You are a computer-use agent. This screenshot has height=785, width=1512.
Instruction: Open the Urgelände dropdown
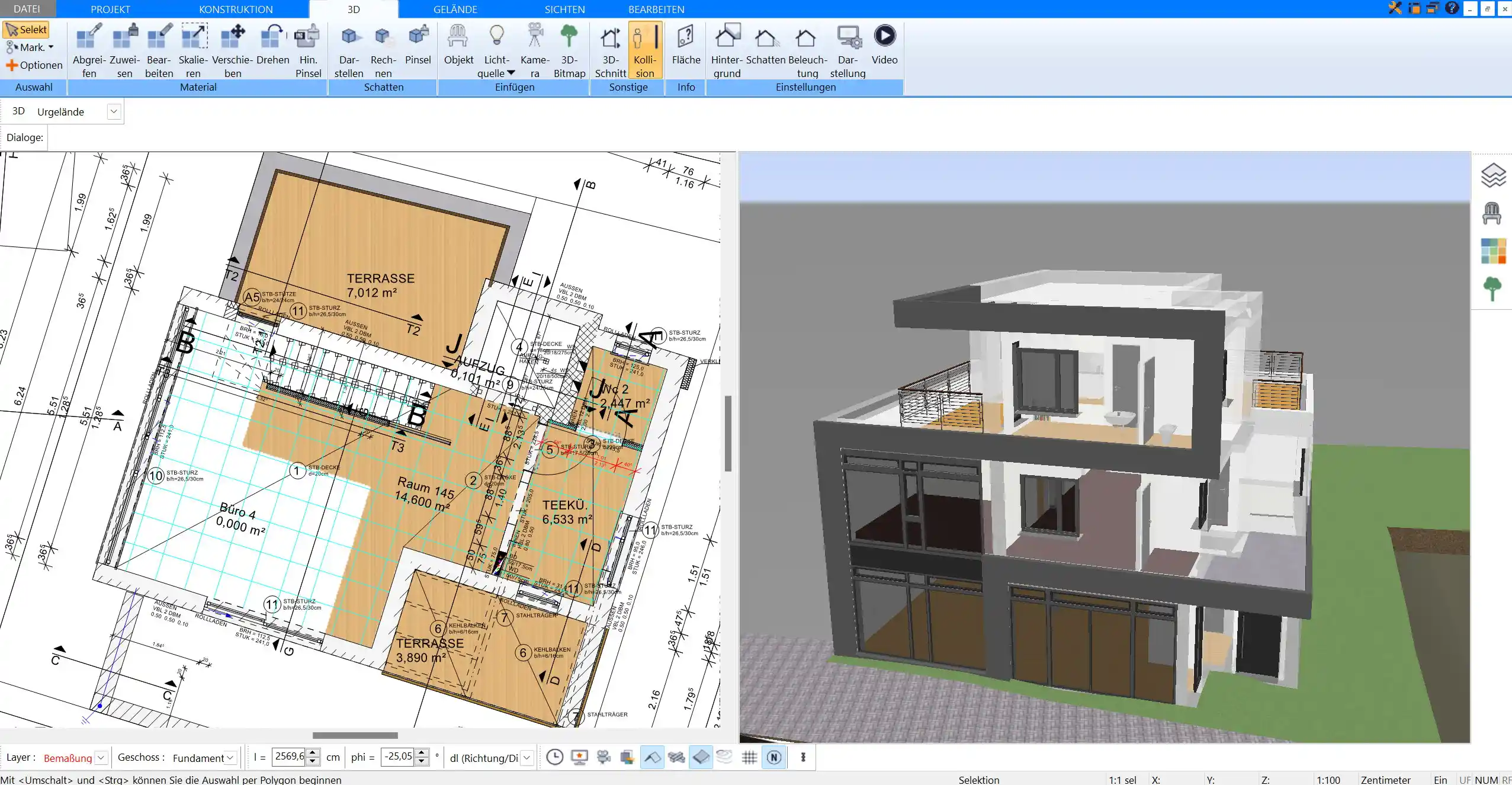(114, 111)
